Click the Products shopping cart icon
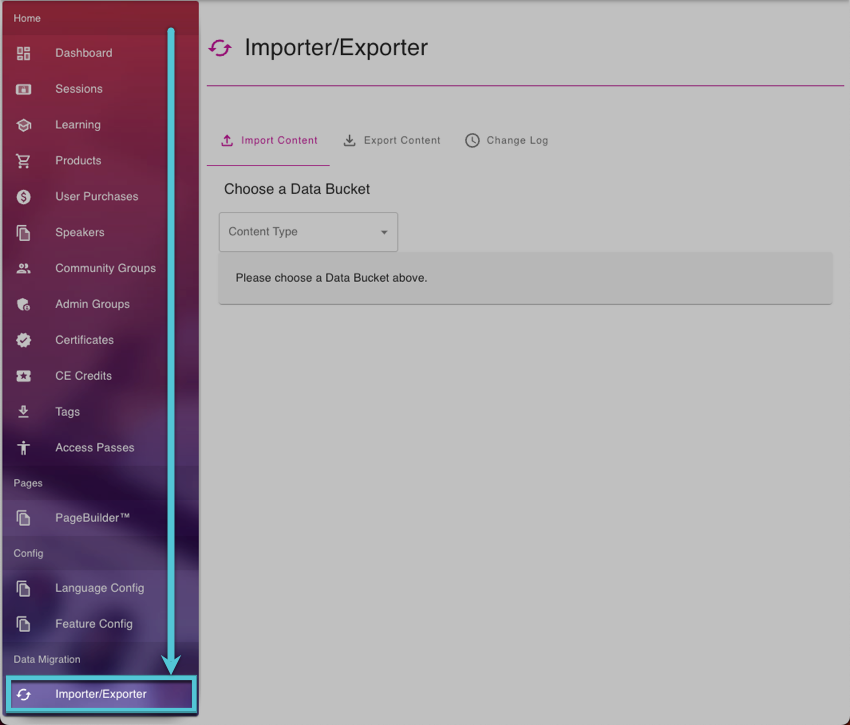Screen dimensions: 850x725 click(x=23, y=161)
